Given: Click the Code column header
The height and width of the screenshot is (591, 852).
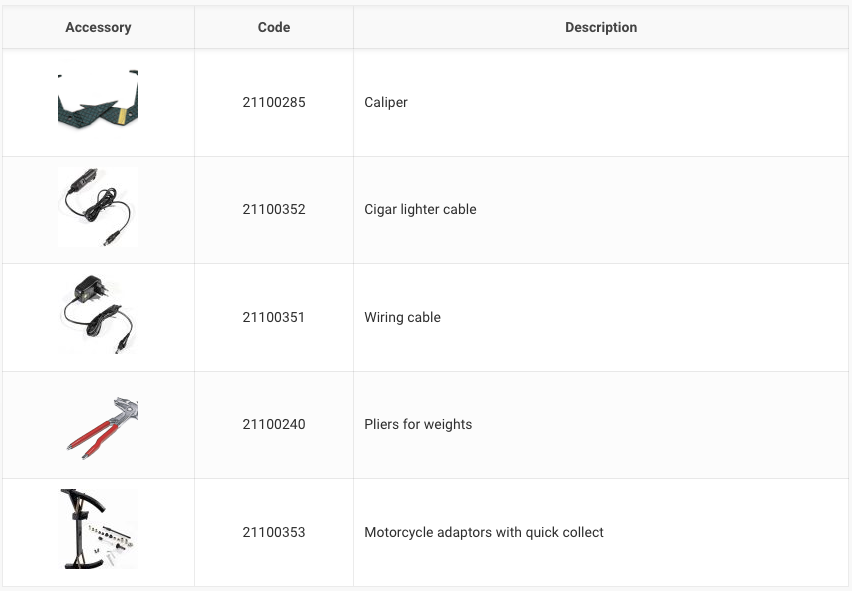Looking at the screenshot, I should pos(273,27).
